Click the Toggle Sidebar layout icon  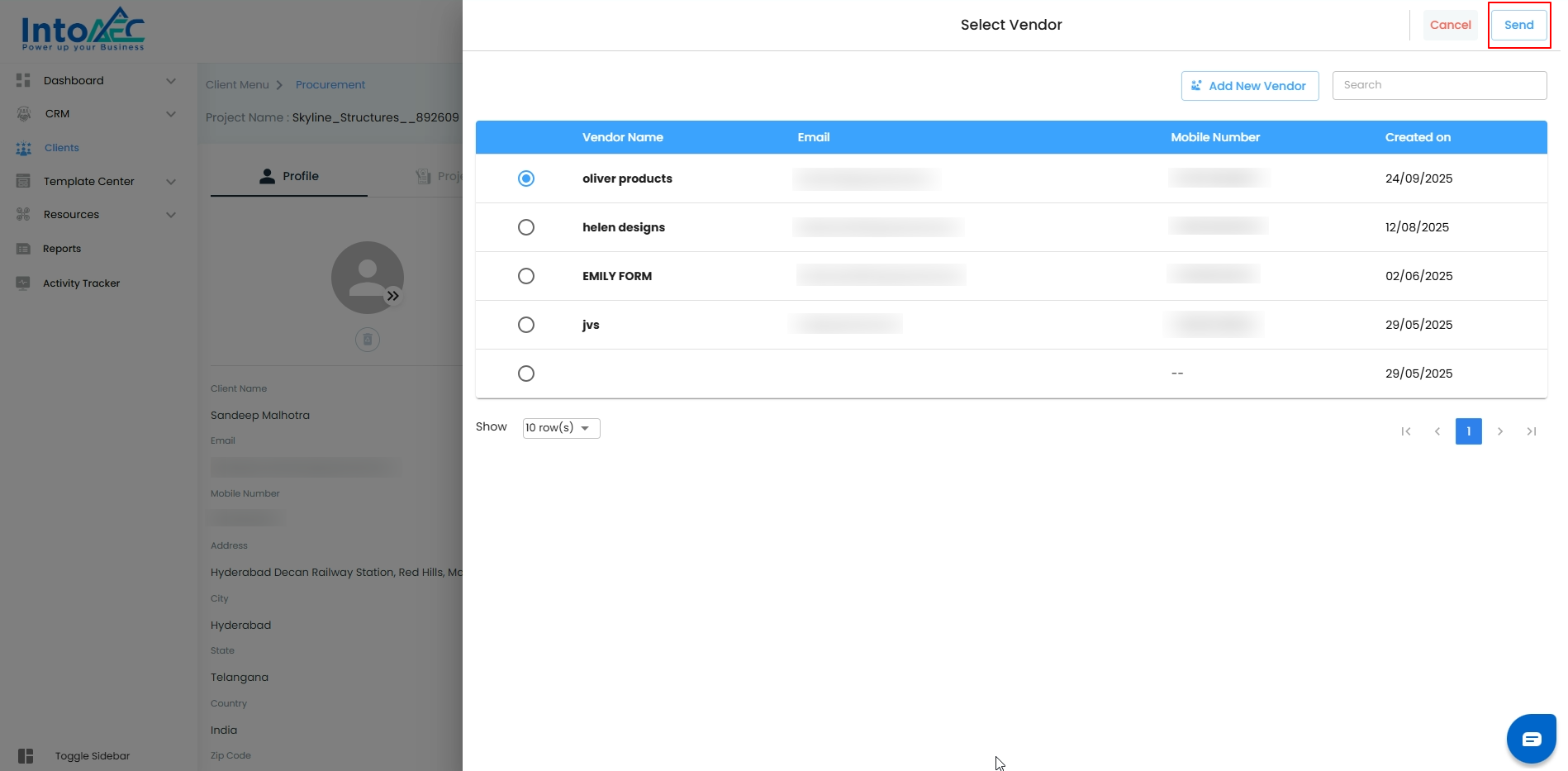coord(26,755)
